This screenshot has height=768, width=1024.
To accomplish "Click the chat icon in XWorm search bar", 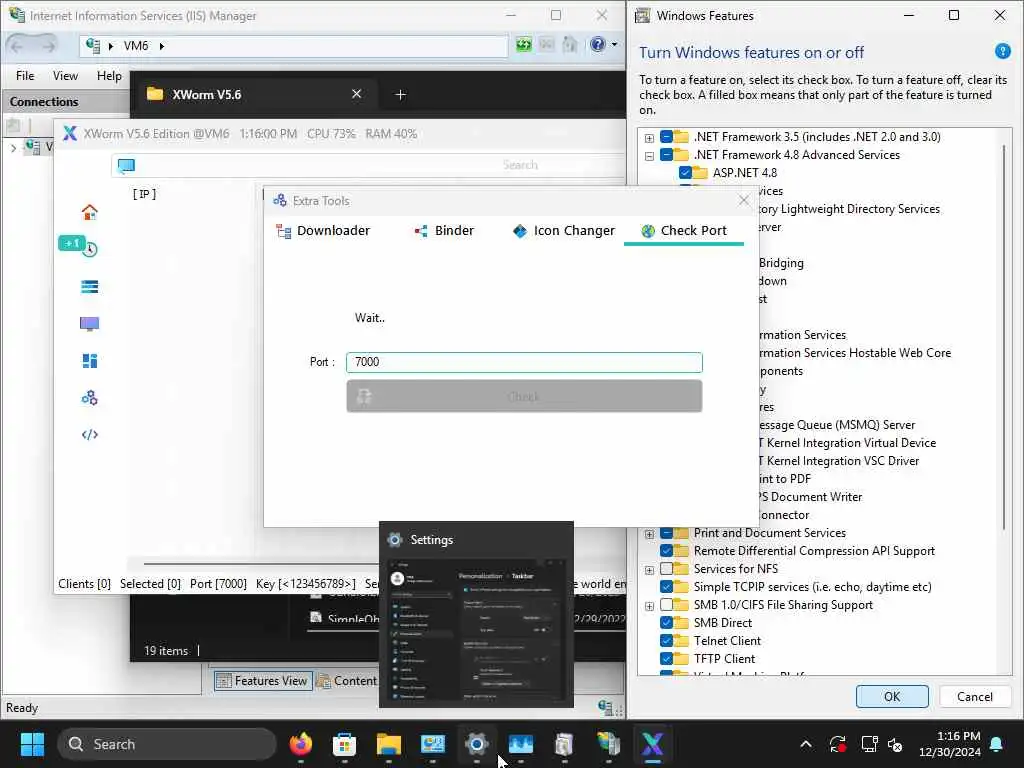I will click(x=126, y=165).
